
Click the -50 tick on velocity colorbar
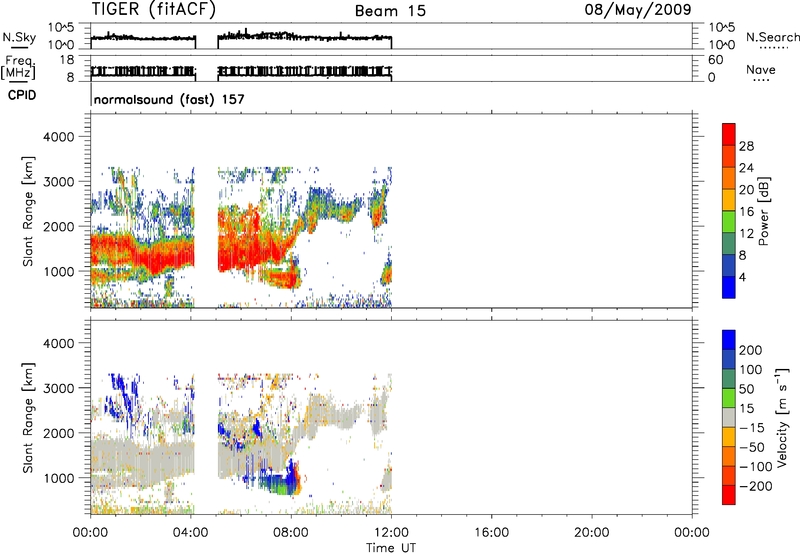[x=752, y=447]
